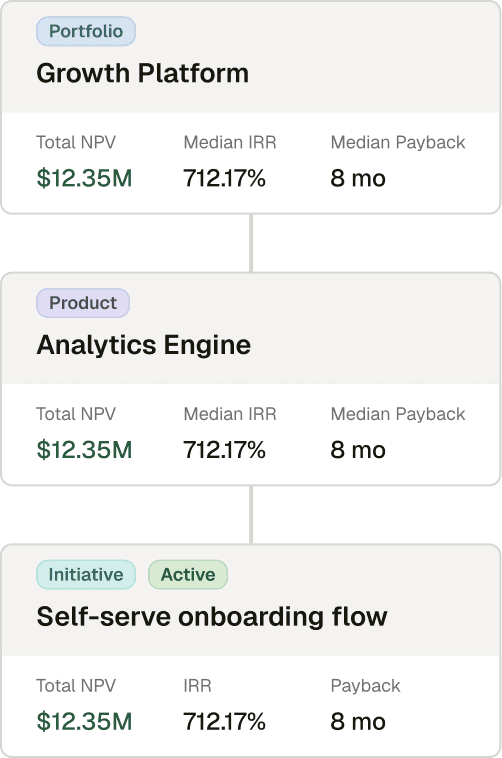Select the Active status badge

click(x=188, y=575)
